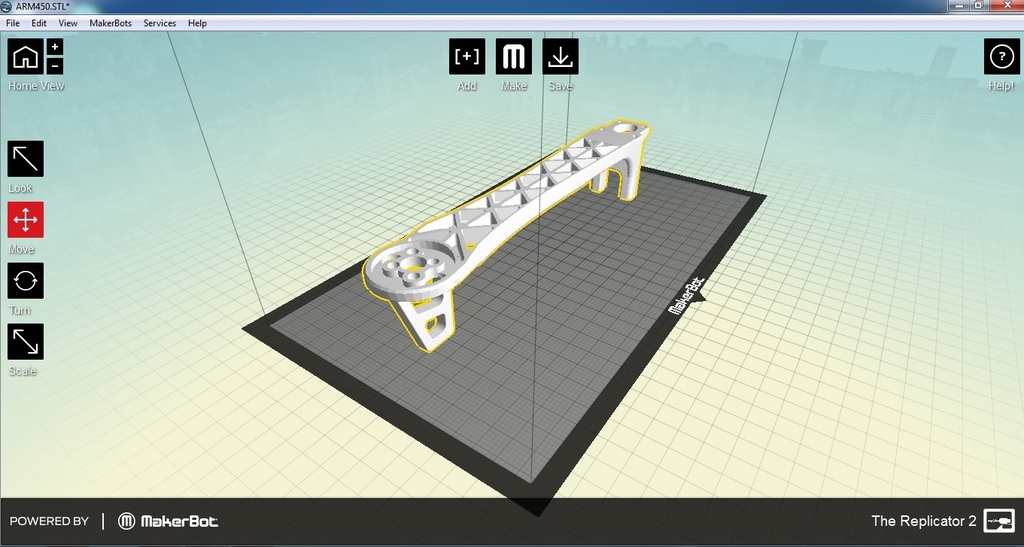Click the MakerBot logo in footer

(x=168, y=521)
